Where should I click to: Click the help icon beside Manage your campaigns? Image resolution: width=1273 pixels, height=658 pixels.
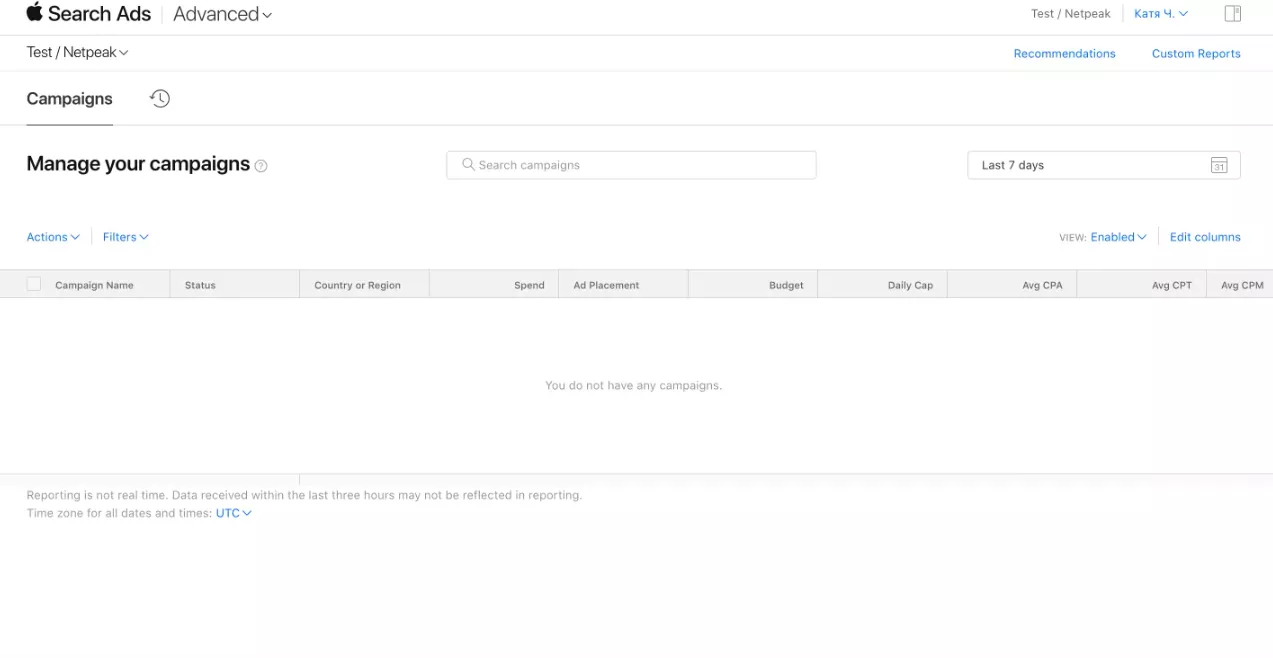pos(261,166)
